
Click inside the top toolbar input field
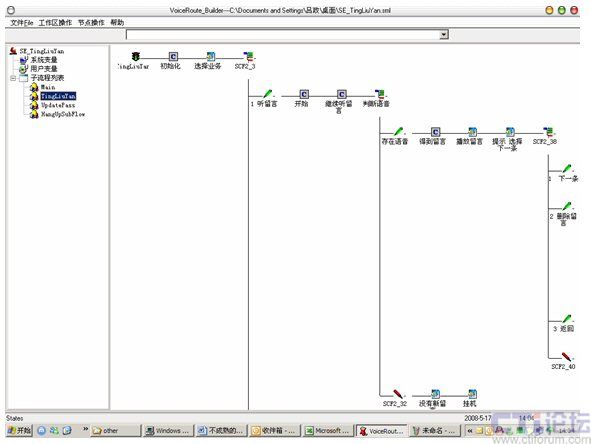point(283,34)
